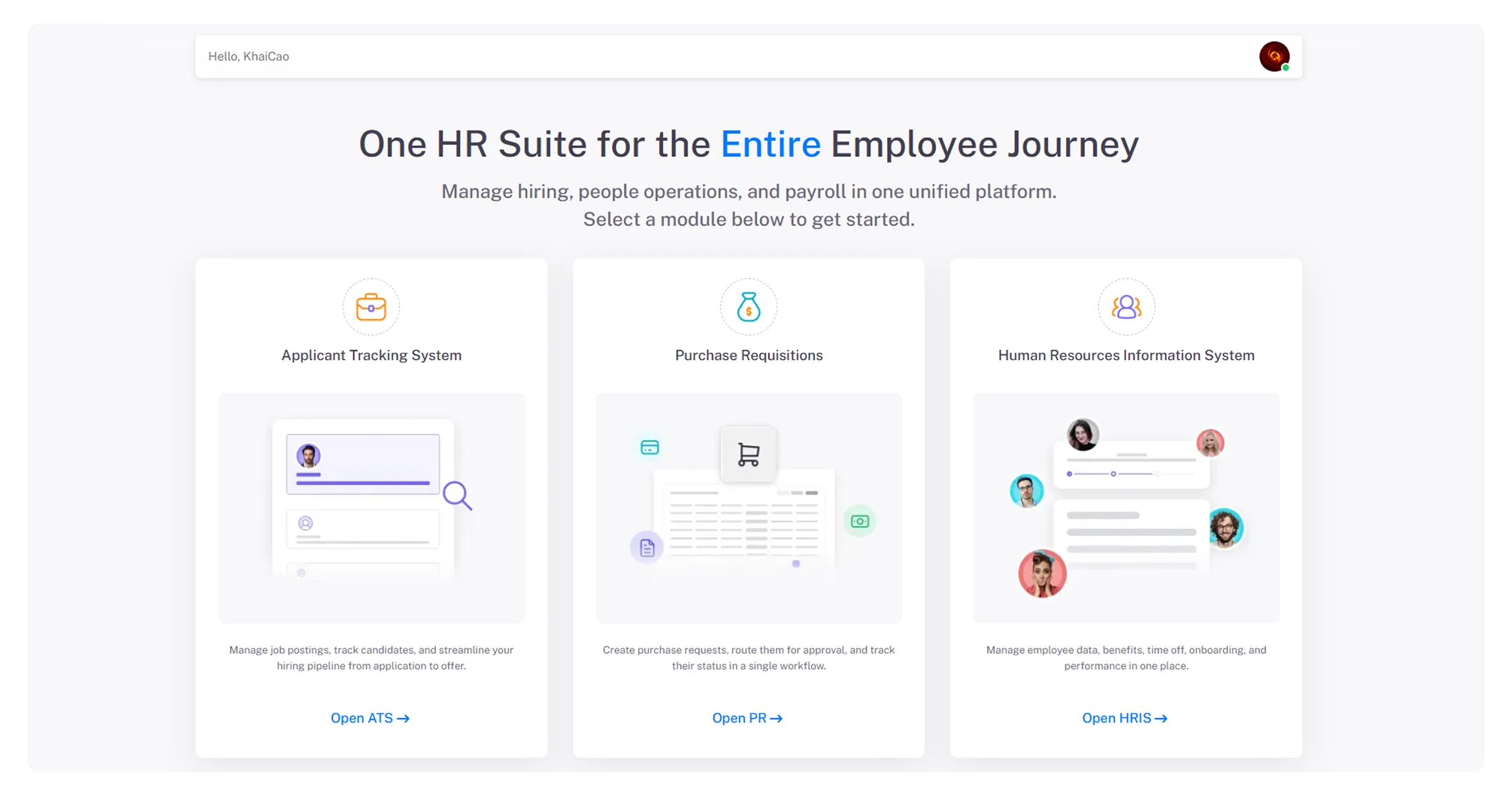Click the ATS candidate search illustration
This screenshot has height=796, width=1512.
(371, 508)
